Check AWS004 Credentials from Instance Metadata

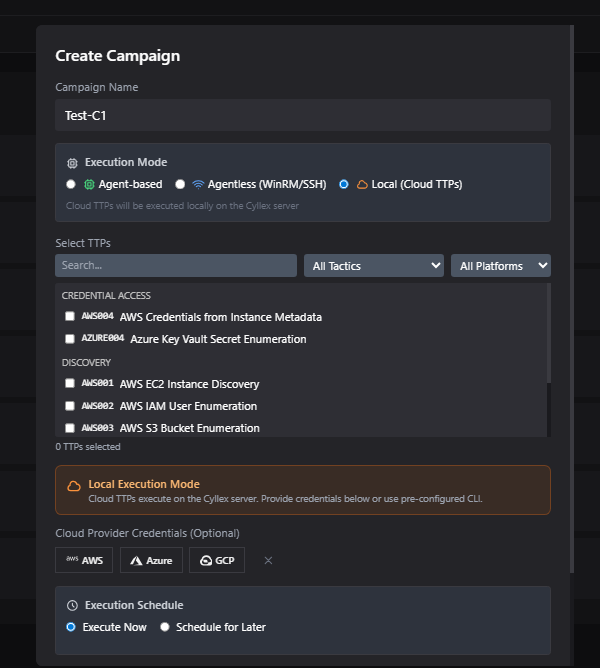pyautogui.click(x=69, y=316)
